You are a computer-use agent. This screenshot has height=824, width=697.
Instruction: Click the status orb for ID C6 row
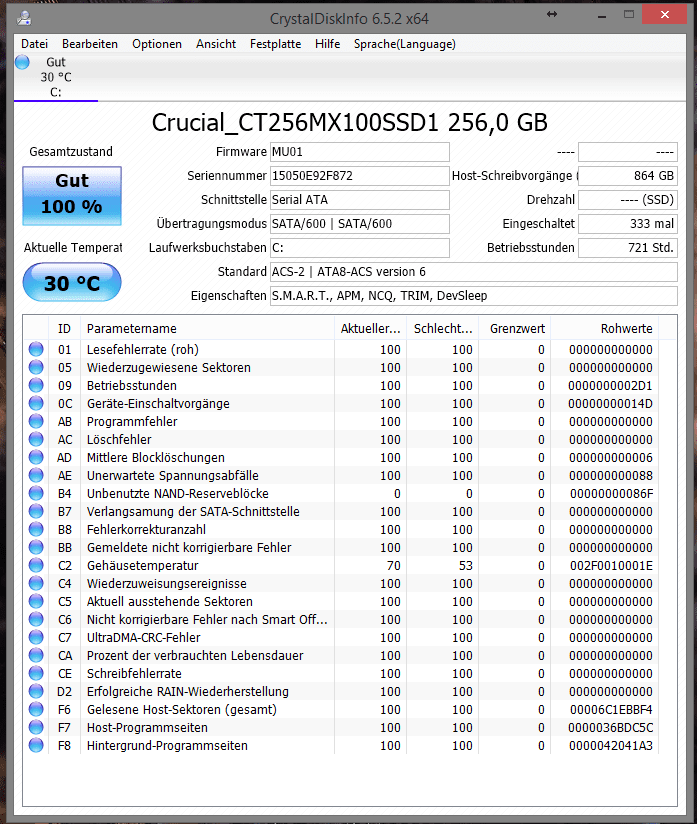point(36,619)
